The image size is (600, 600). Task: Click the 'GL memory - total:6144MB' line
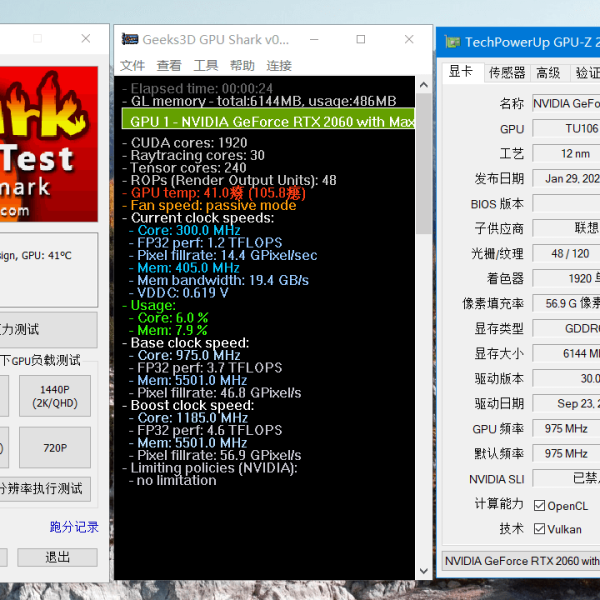[259, 101]
